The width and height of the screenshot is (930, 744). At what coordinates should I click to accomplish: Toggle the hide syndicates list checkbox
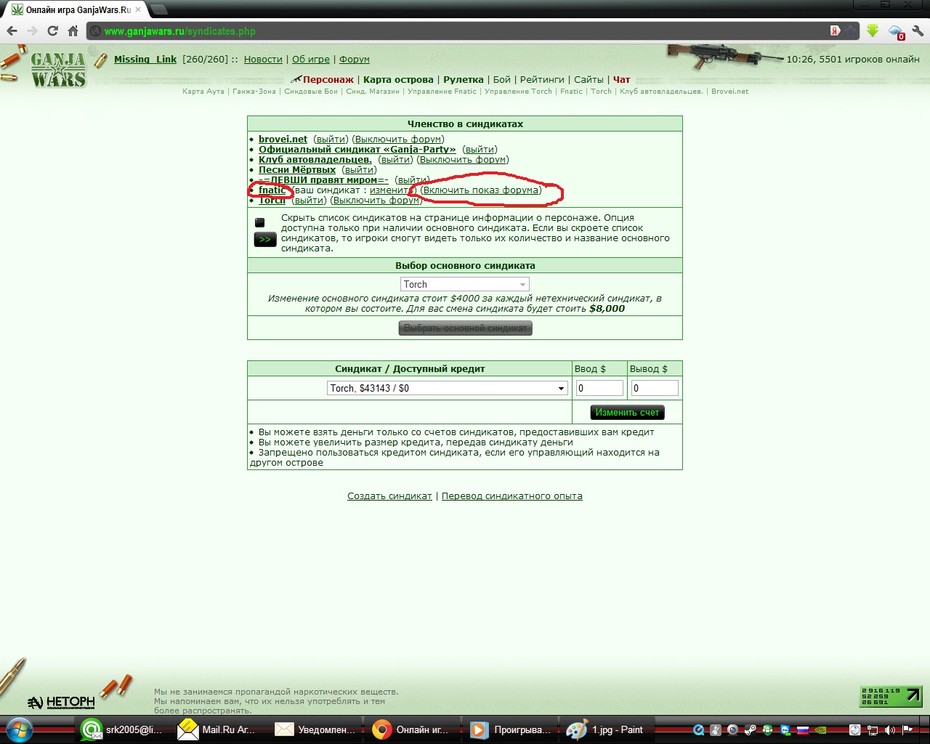click(260, 222)
